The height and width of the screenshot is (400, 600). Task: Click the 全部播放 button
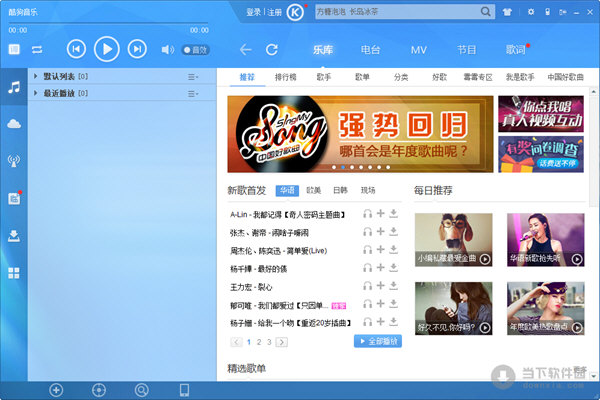(378, 341)
